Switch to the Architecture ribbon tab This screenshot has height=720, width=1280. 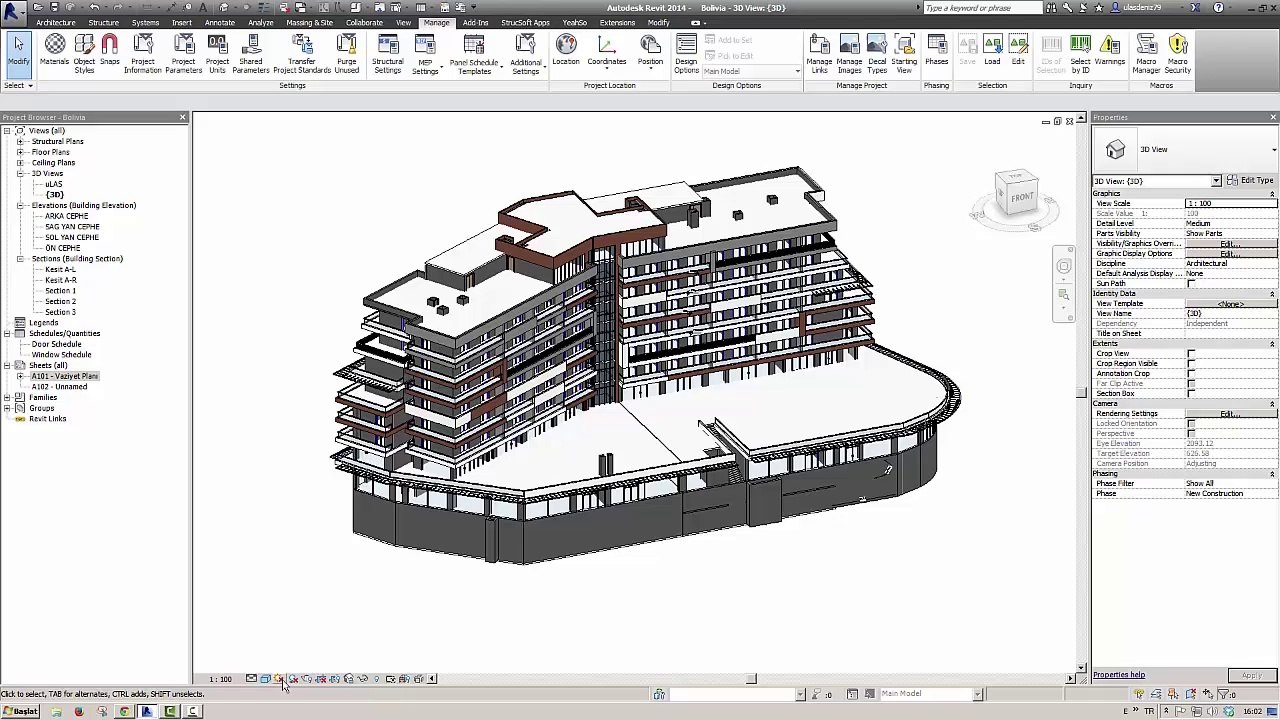click(x=55, y=22)
